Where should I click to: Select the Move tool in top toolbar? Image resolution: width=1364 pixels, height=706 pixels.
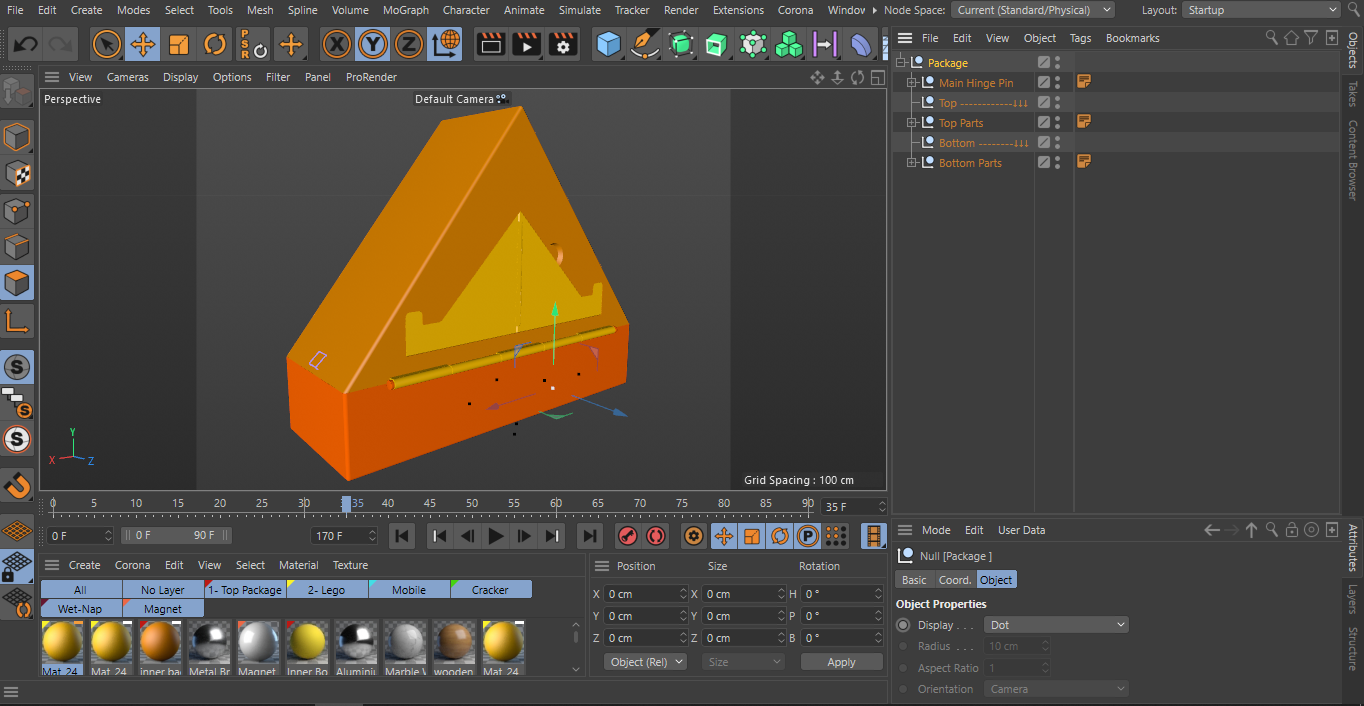coord(143,44)
